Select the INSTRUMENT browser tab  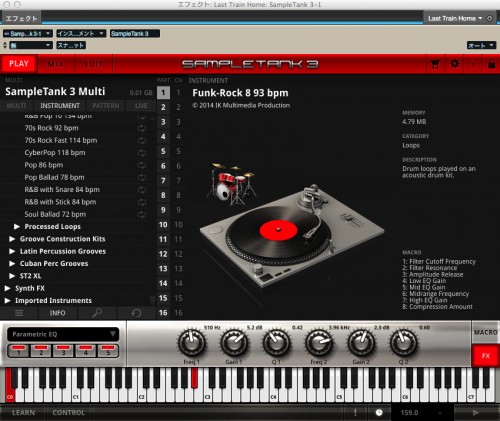click(60, 106)
